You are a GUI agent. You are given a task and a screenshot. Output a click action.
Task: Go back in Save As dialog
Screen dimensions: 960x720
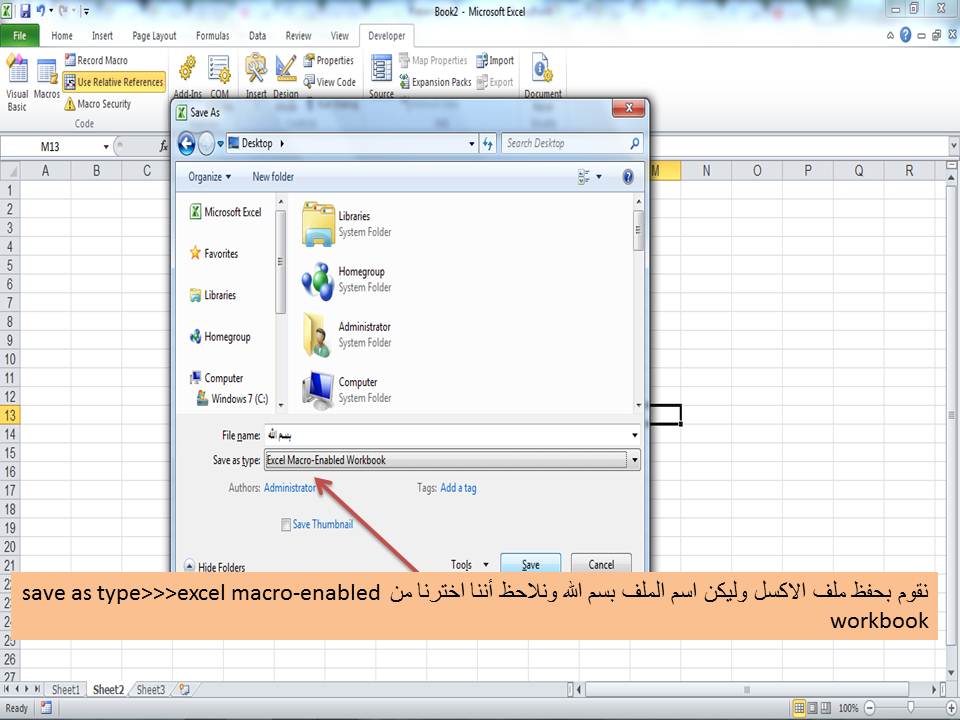click(187, 144)
